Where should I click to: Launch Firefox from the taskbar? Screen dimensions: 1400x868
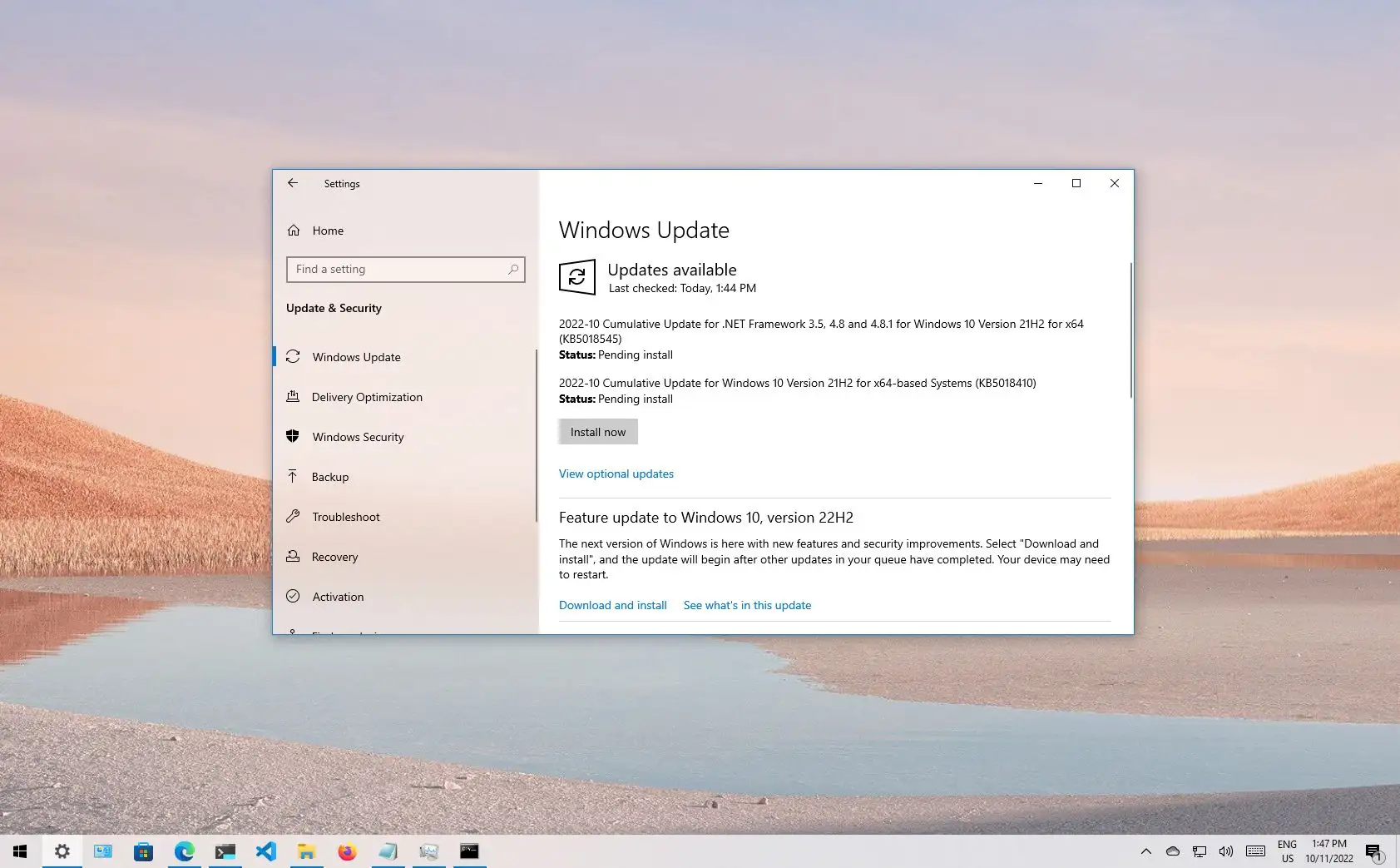click(x=347, y=851)
